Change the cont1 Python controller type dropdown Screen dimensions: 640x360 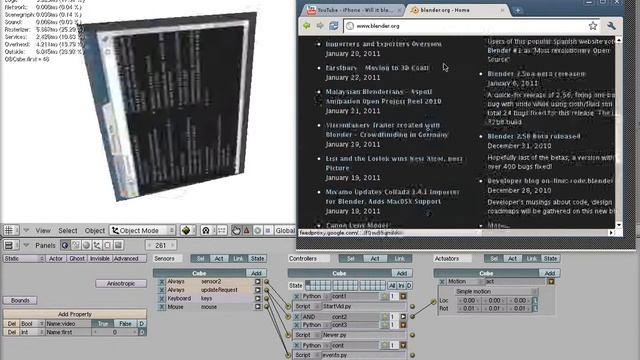(316, 296)
